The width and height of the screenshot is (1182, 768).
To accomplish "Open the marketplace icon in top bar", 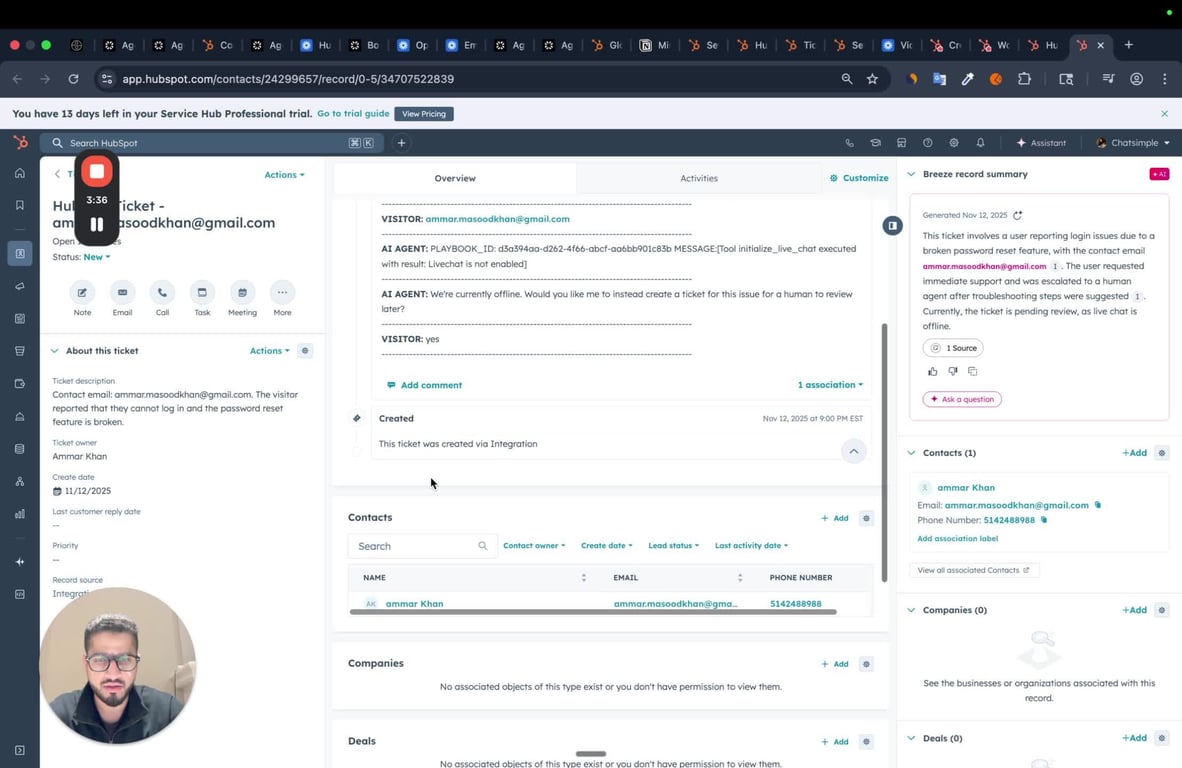I will 902,142.
